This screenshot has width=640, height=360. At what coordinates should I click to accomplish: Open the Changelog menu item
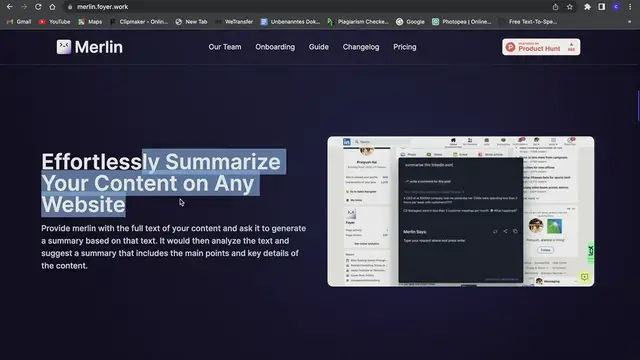pyautogui.click(x=361, y=47)
